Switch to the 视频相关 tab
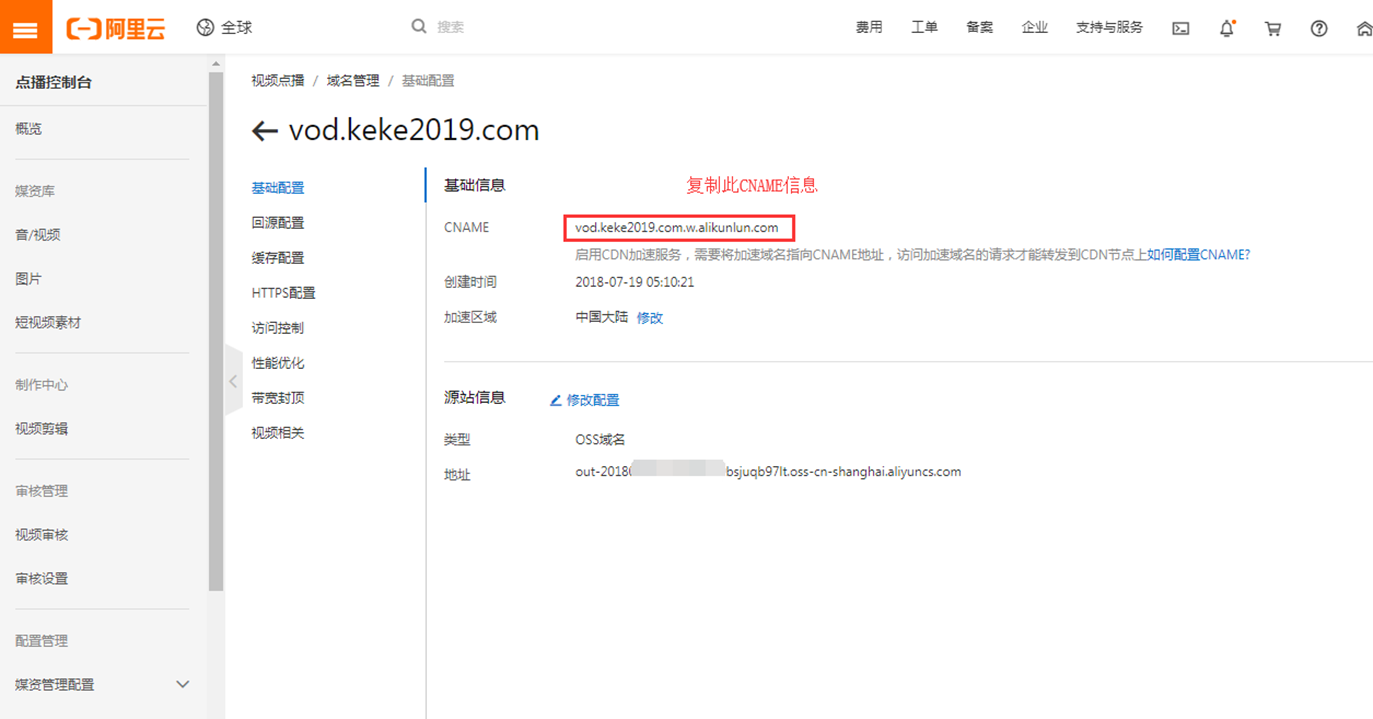1373x719 pixels. (x=278, y=433)
